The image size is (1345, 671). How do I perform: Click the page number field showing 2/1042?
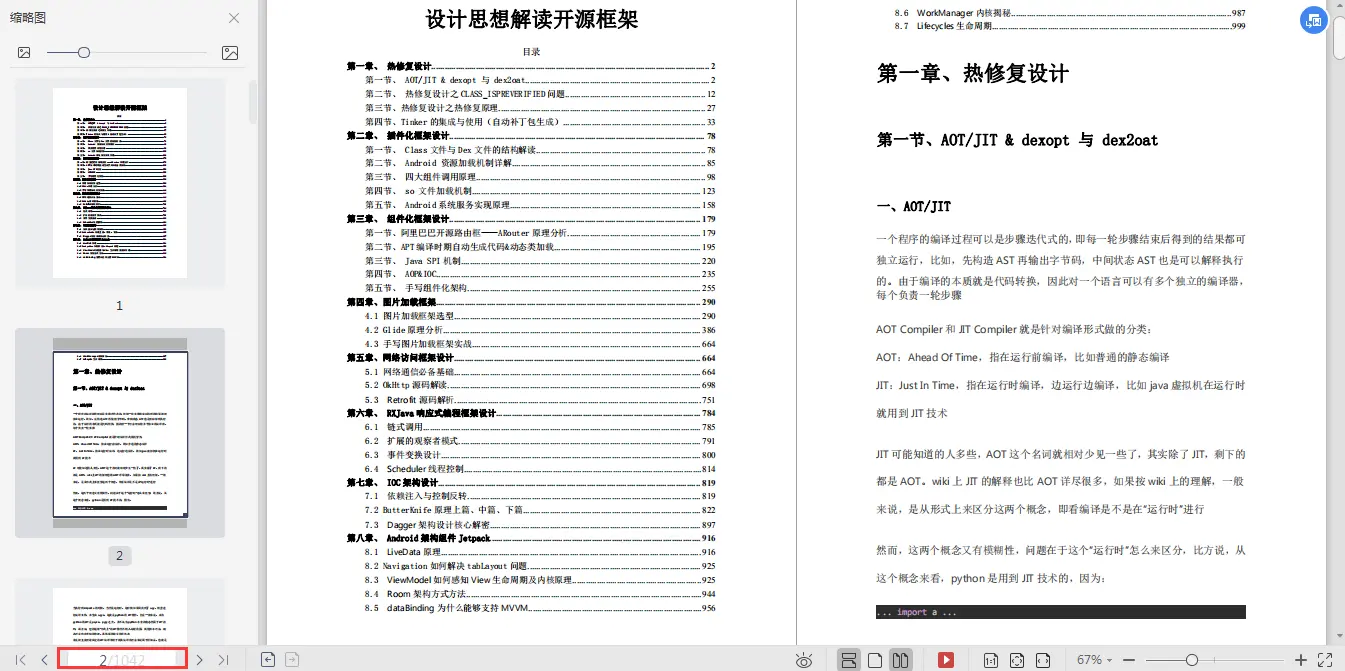pos(120,658)
